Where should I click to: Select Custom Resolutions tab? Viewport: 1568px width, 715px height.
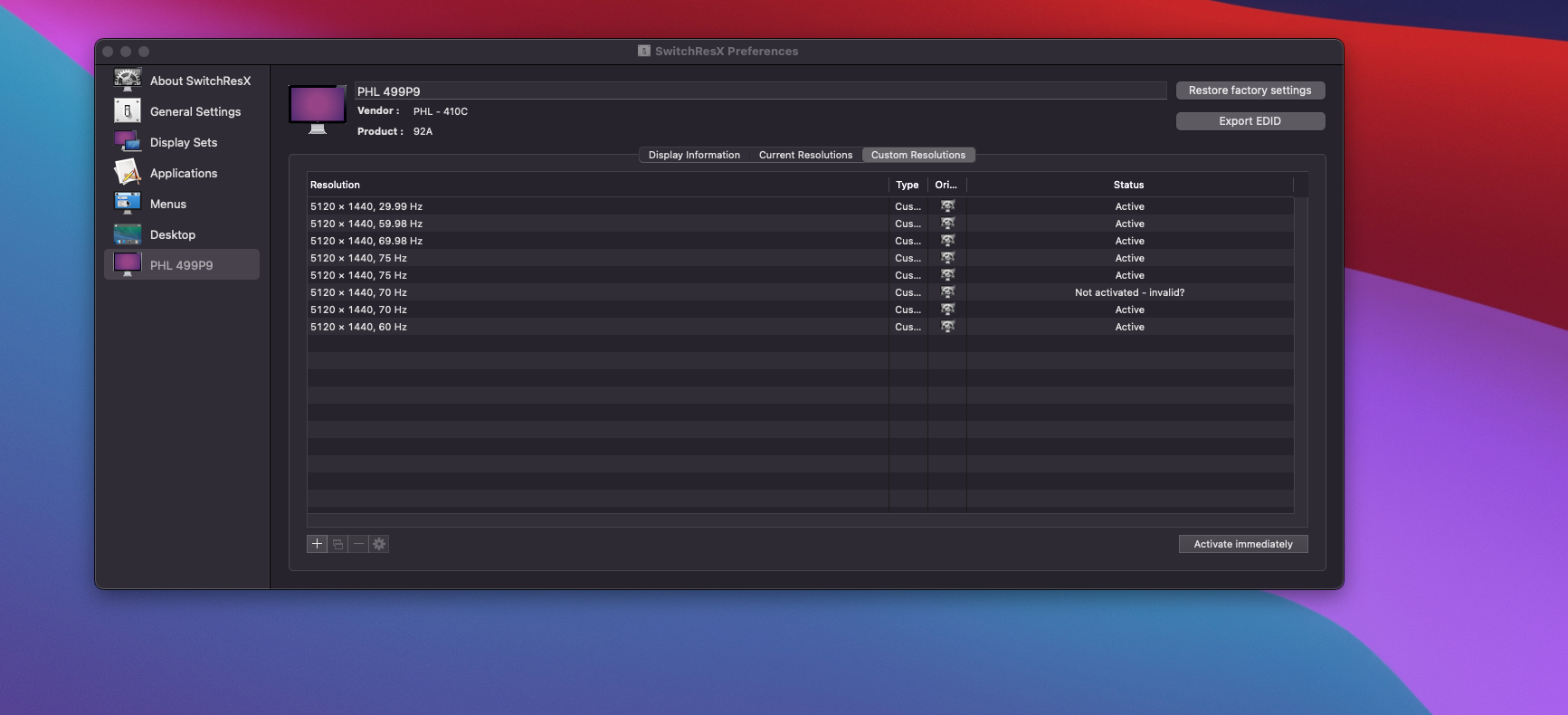(918, 155)
